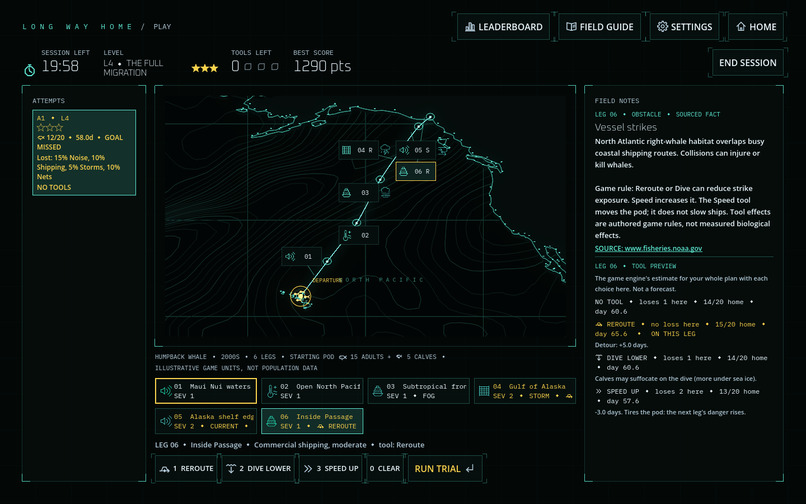Screen dimensions: 806x504
Task: Clear tool with 0 Clear button
Action: coord(385,469)
